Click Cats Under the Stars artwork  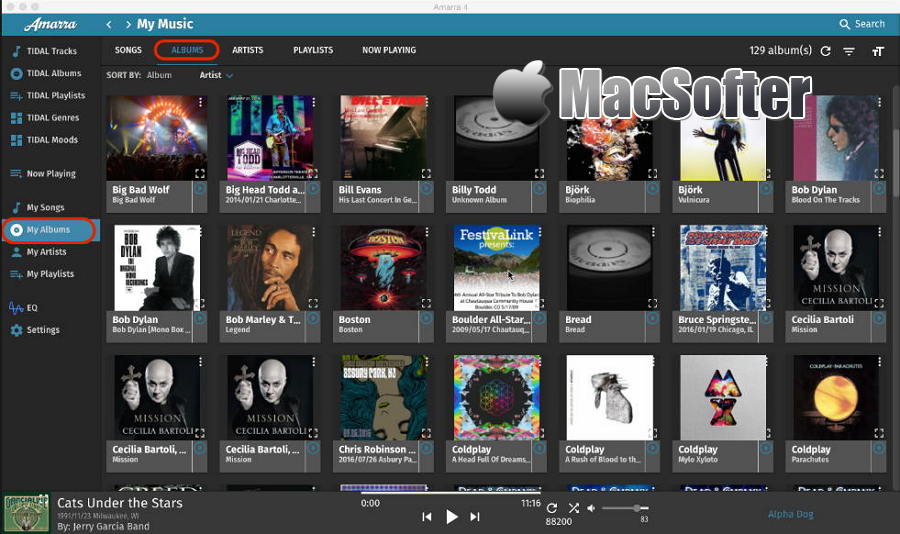[26, 513]
